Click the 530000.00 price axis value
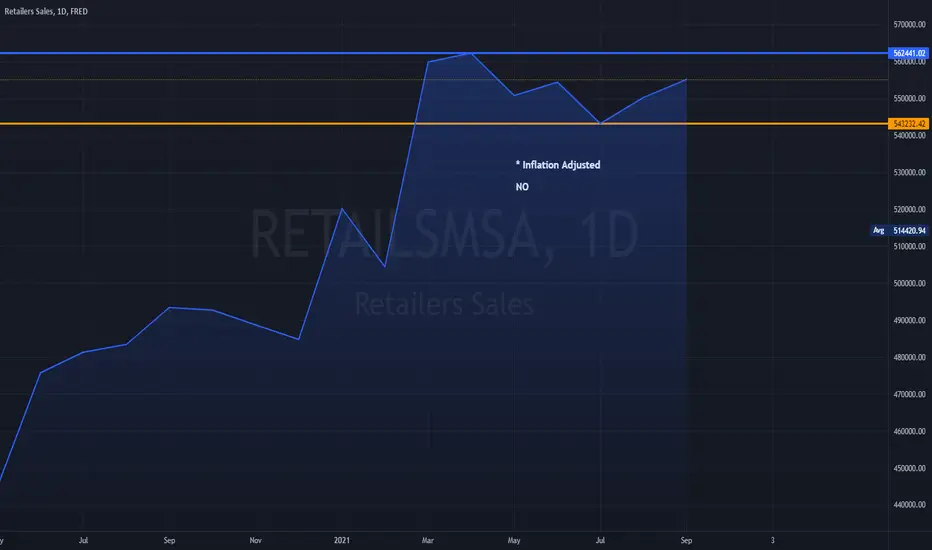932x550 pixels. pyautogui.click(x=909, y=172)
